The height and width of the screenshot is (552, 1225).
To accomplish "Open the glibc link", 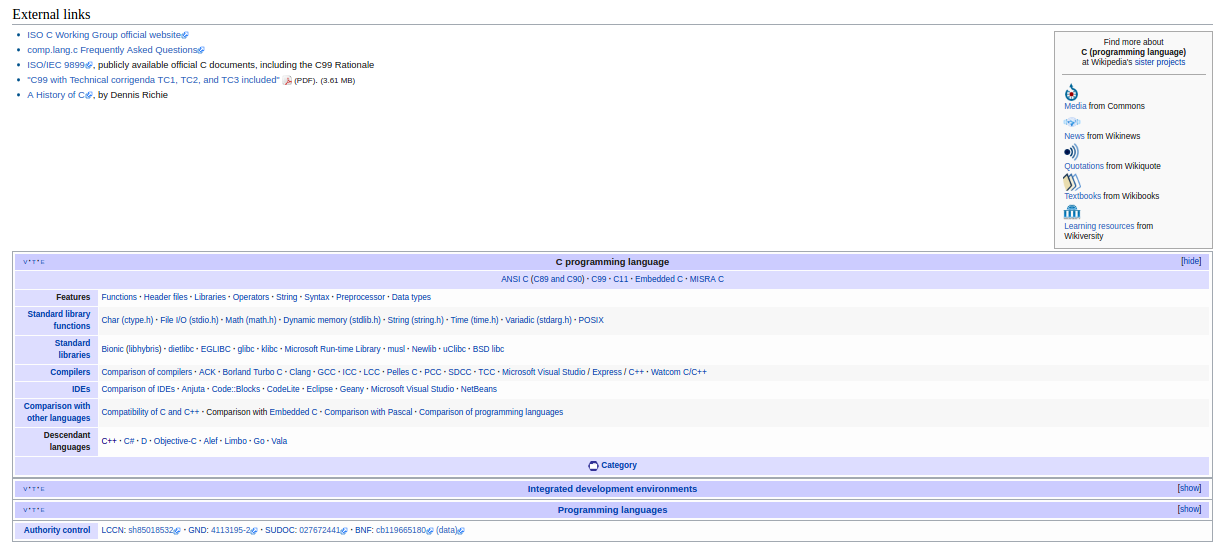I will coord(245,349).
